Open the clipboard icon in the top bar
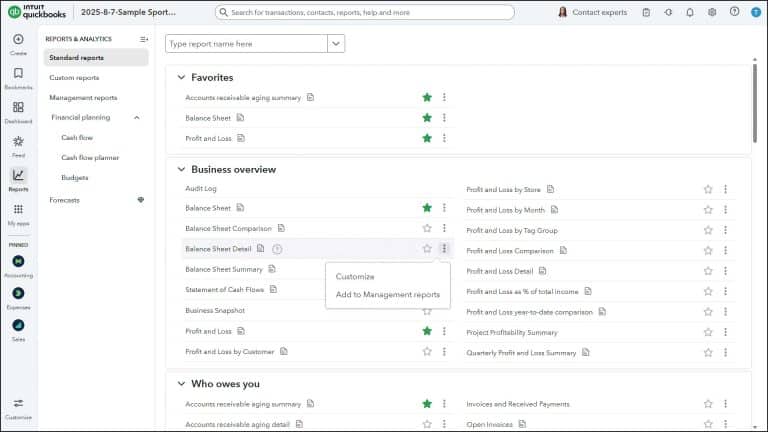Viewport: 768px width, 432px height. click(x=646, y=12)
